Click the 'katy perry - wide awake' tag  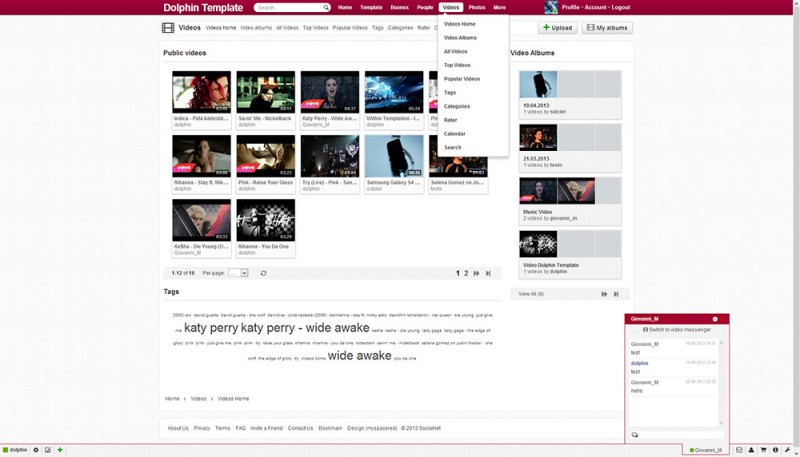(305, 328)
